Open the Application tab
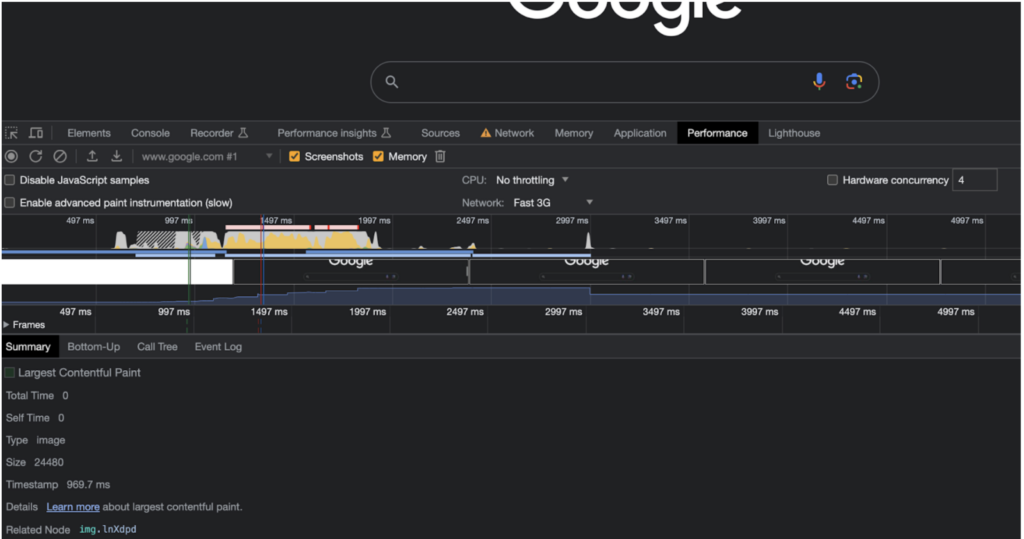Screen dimensions: 1024x539 (640, 133)
